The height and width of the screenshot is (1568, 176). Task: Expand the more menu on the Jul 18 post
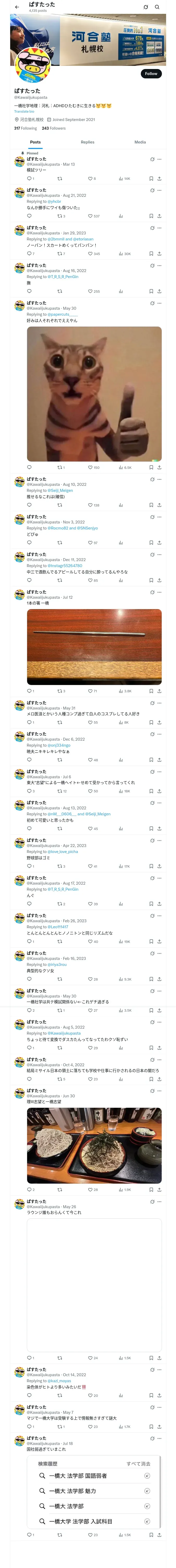[160, 1438]
